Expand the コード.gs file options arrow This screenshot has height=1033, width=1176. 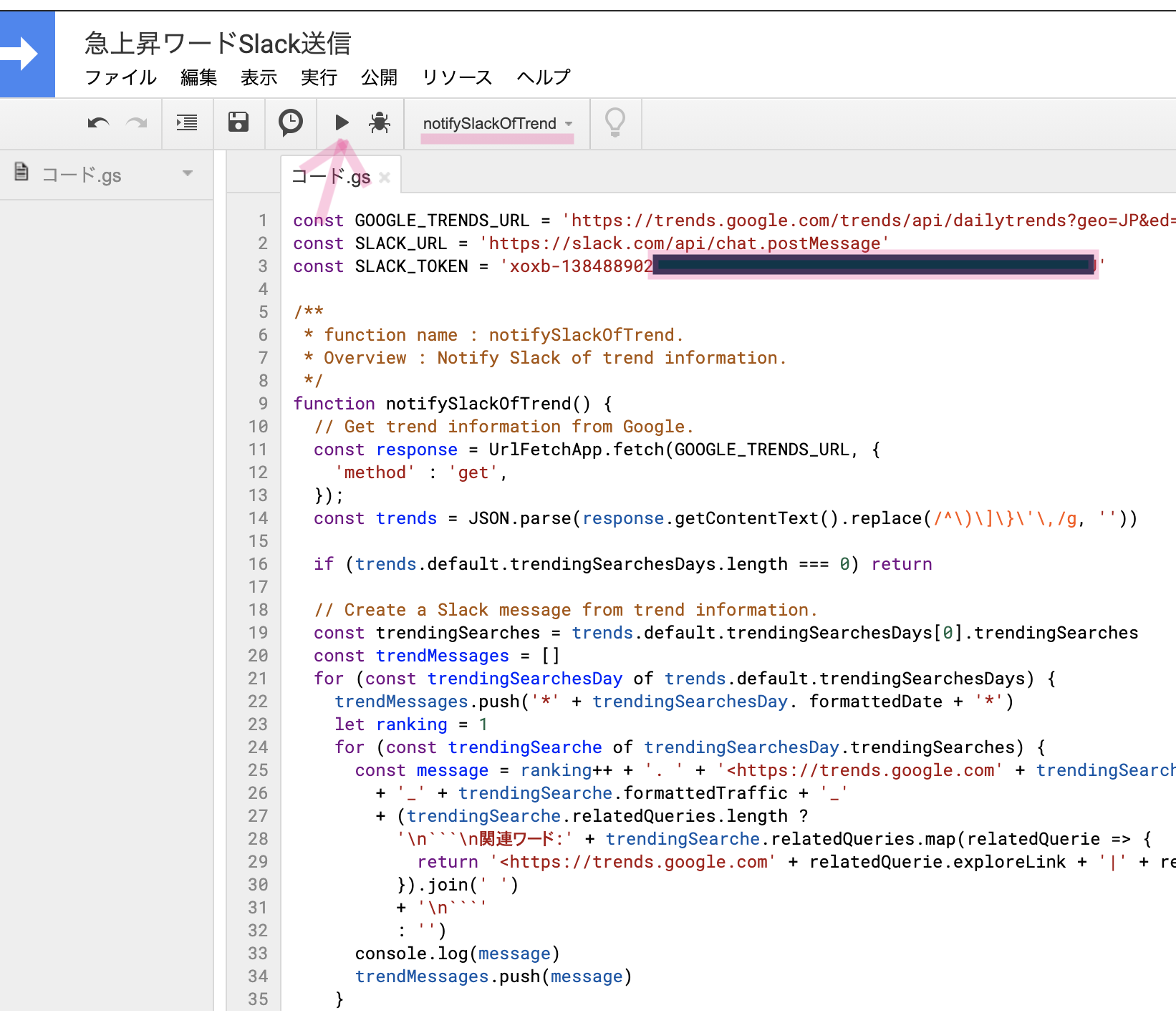[188, 173]
